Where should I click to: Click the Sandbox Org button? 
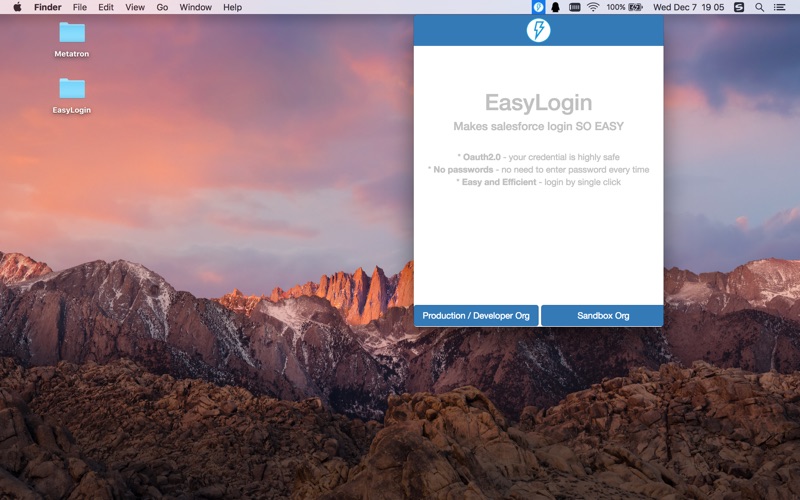coord(603,315)
